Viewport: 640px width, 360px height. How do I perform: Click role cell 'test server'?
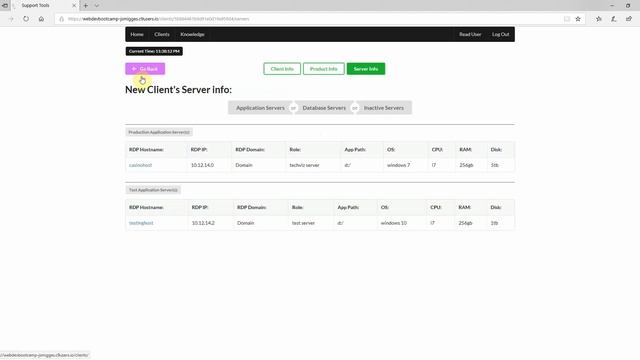click(x=303, y=223)
